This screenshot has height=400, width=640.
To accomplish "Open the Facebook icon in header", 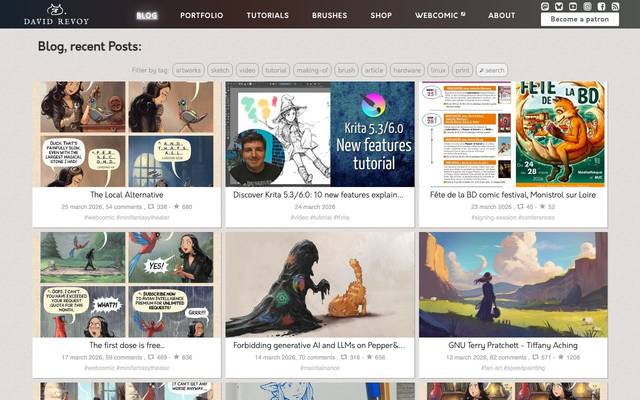I will click(601, 6).
